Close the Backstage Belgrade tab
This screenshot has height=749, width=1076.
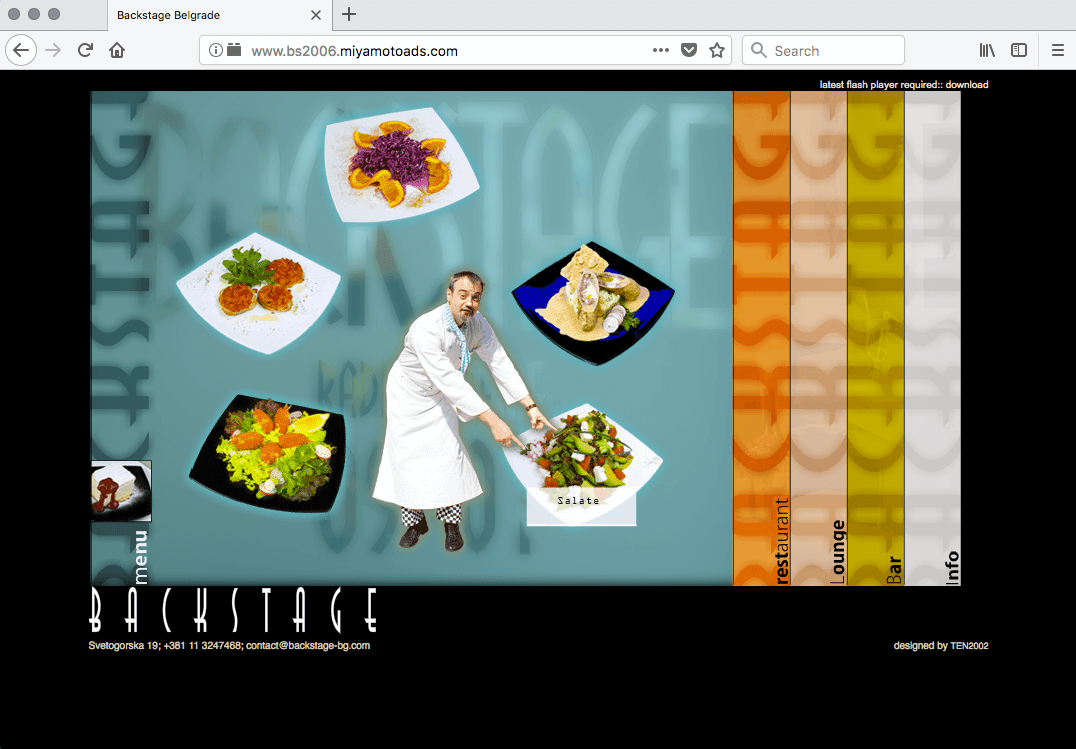[316, 15]
